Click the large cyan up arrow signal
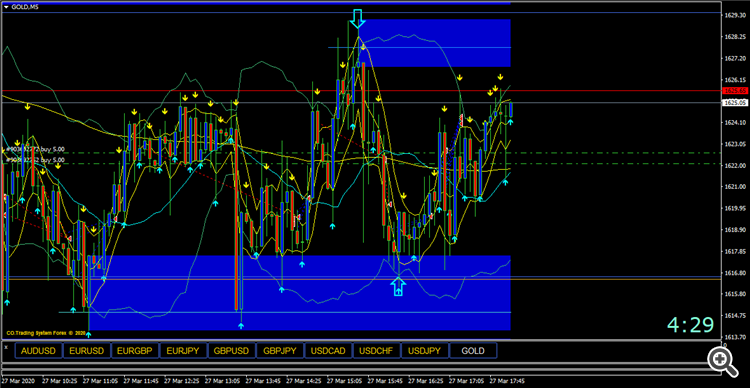The width and height of the screenshot is (750, 388). click(398, 287)
